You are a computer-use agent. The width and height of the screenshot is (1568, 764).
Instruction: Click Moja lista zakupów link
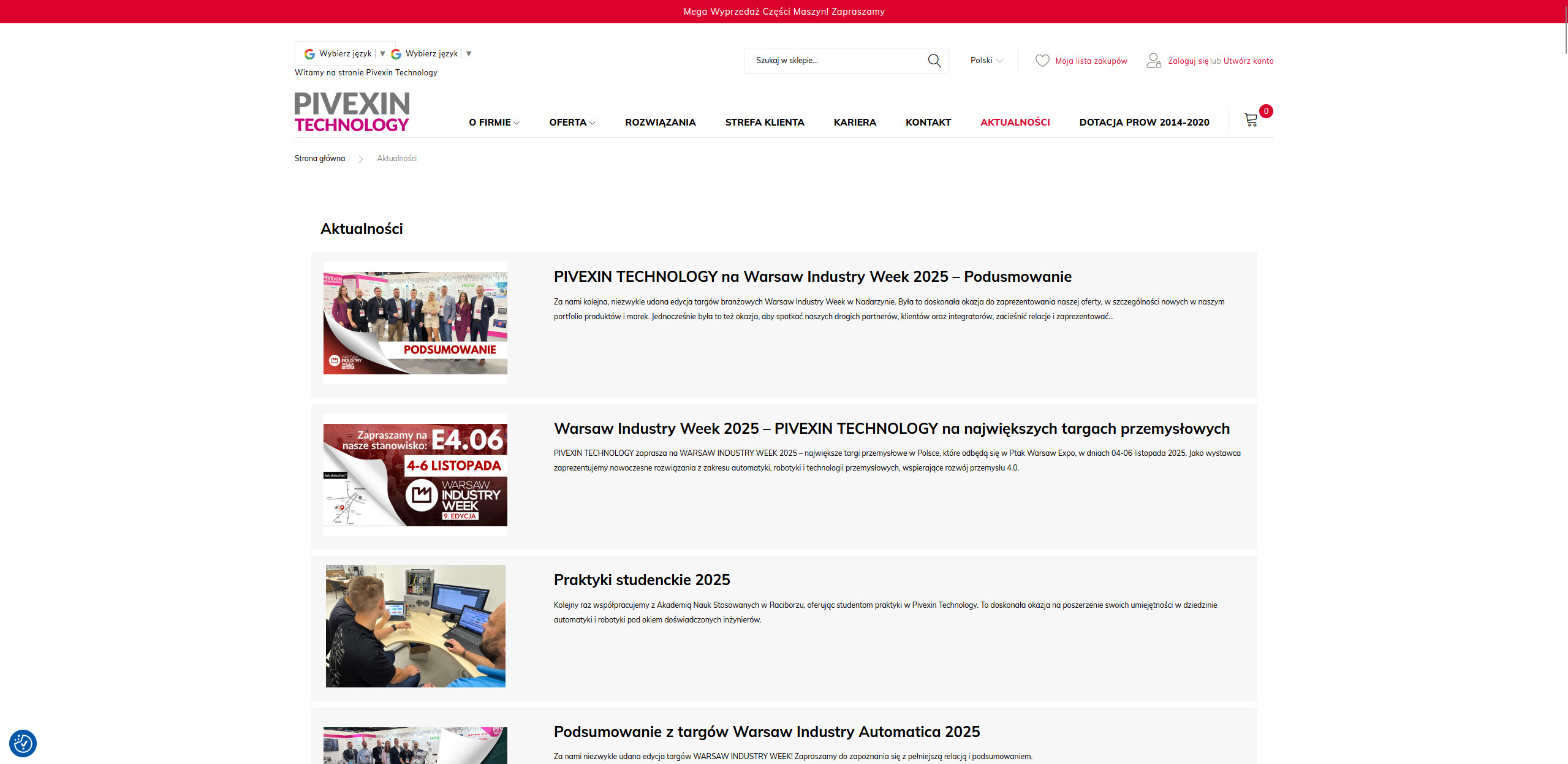click(1091, 61)
